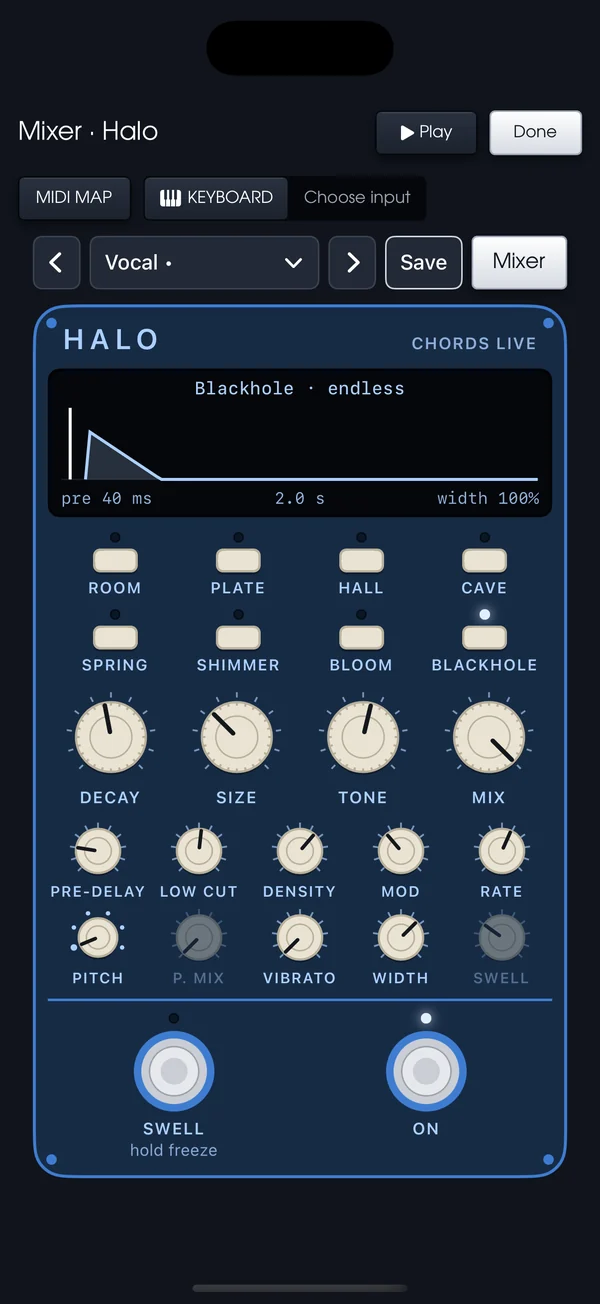Click the CHORDS LIVE label
Image resolution: width=600 pixels, height=1304 pixels.
[x=474, y=343]
